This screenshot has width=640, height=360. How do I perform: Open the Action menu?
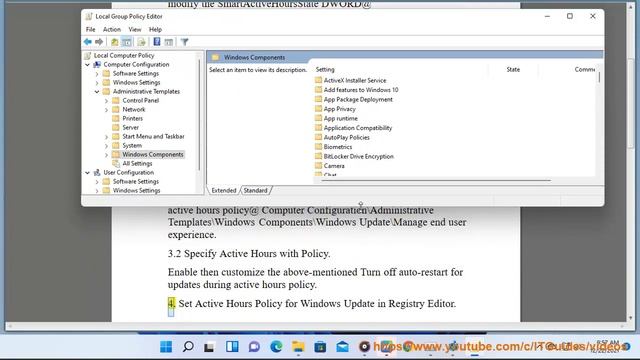[x=111, y=29]
